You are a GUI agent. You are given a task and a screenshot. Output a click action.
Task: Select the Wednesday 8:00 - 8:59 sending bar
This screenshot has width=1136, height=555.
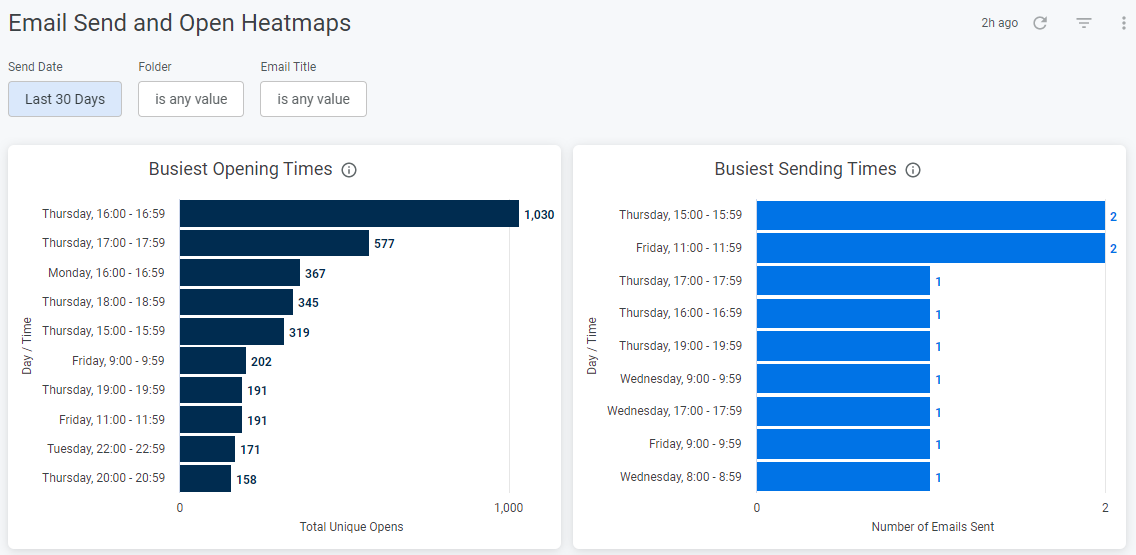point(843,477)
